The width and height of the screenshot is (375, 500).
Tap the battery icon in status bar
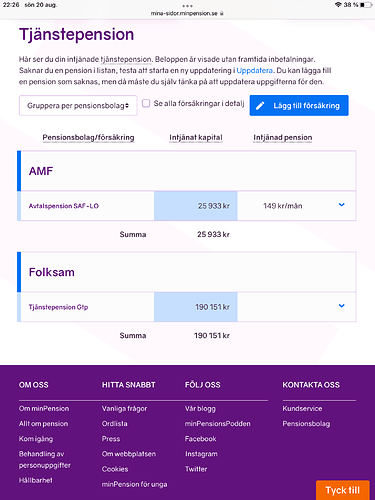point(366,5)
